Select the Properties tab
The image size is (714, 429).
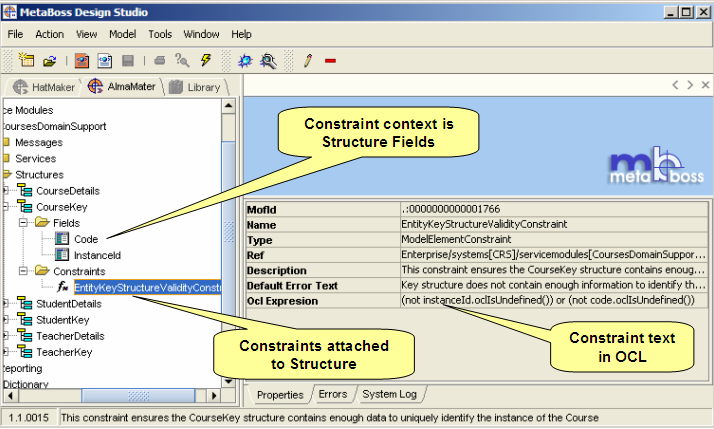(280, 395)
